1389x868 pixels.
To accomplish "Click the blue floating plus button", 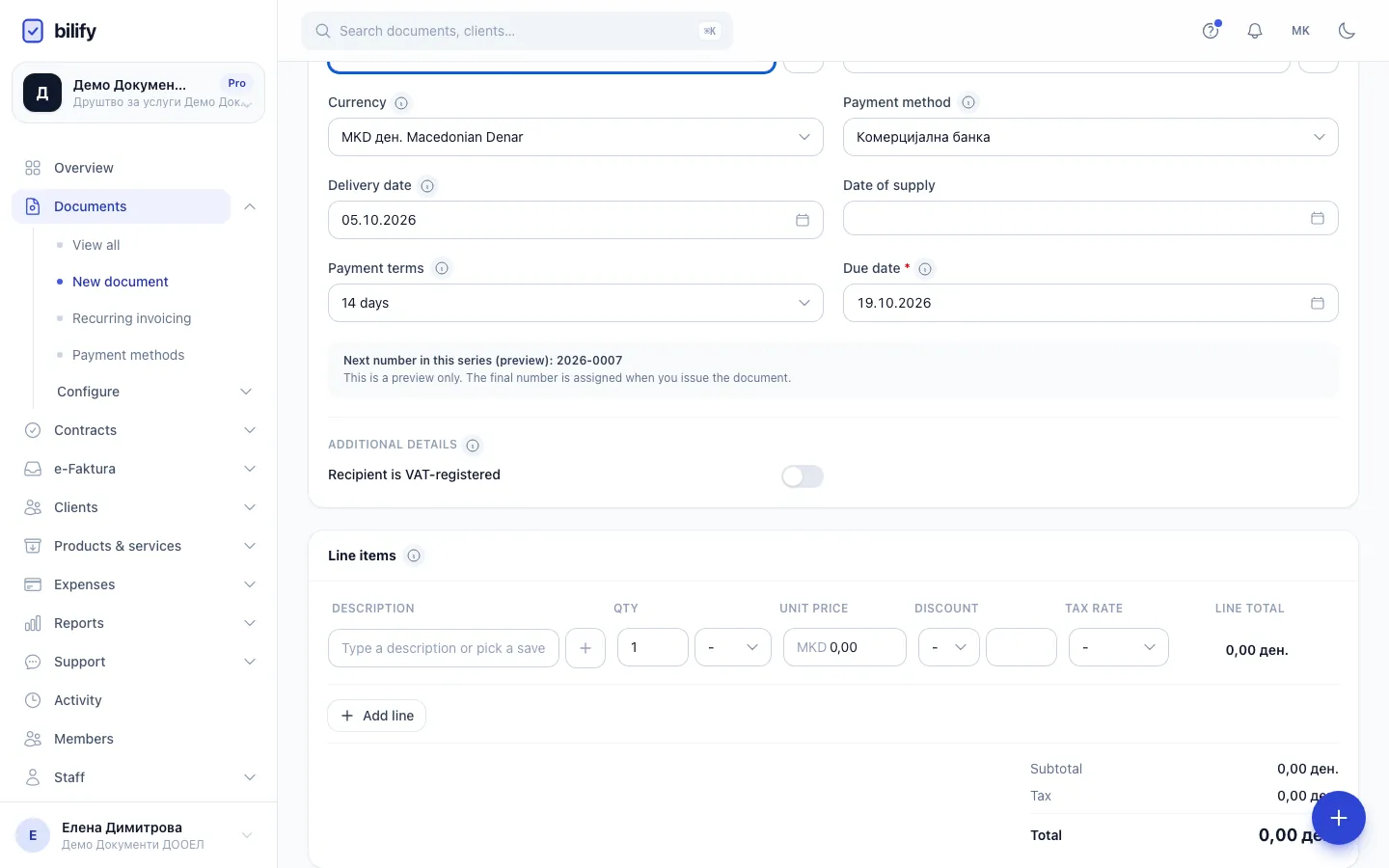I will click(x=1338, y=818).
